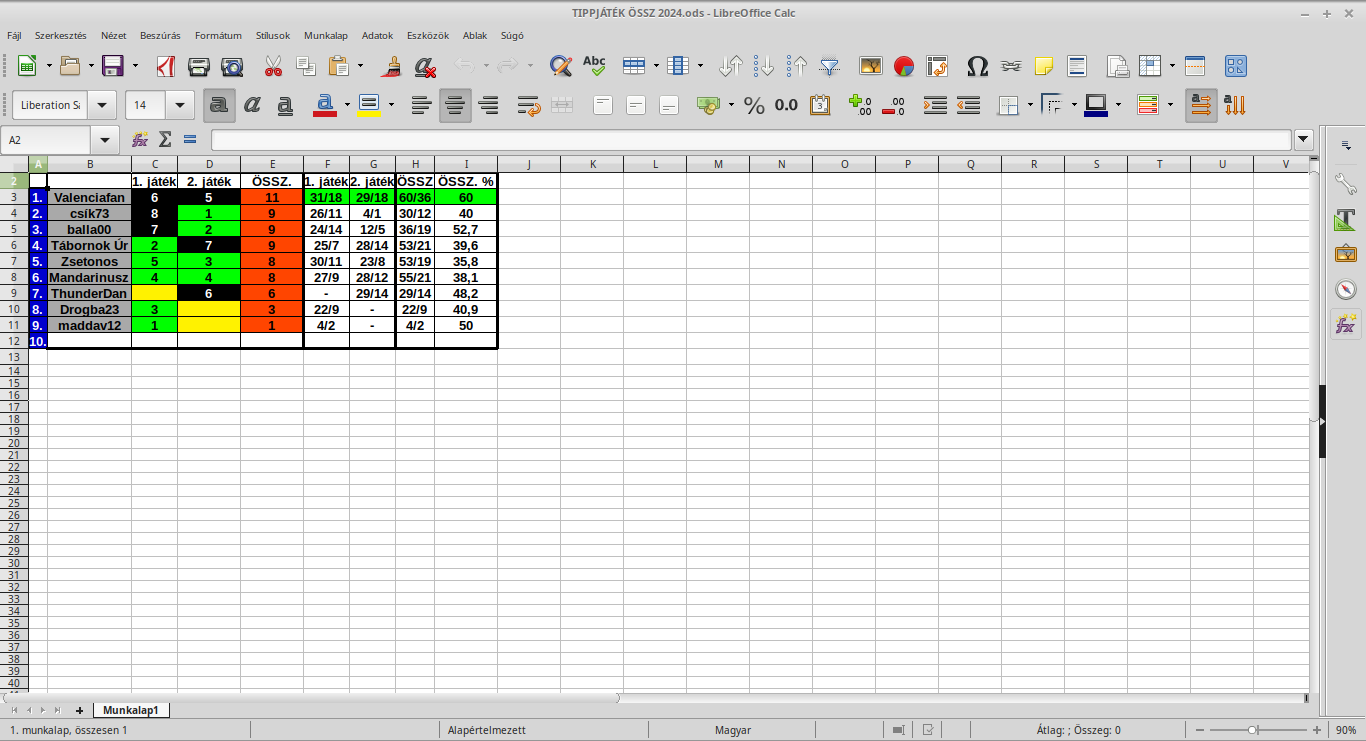
Task: Expand the Name Box dropdown
Action: pyautogui.click(x=104, y=141)
